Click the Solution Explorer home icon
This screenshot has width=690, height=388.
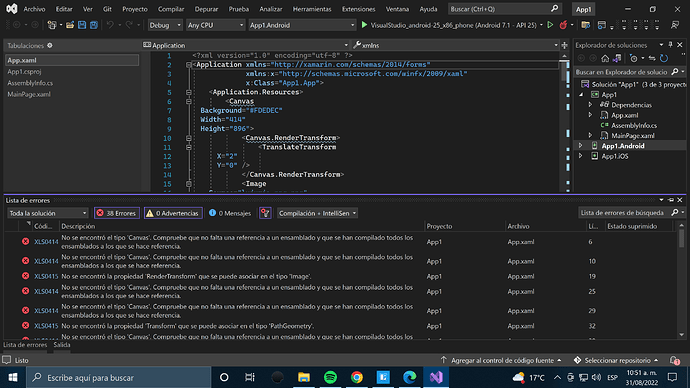tap(605, 59)
